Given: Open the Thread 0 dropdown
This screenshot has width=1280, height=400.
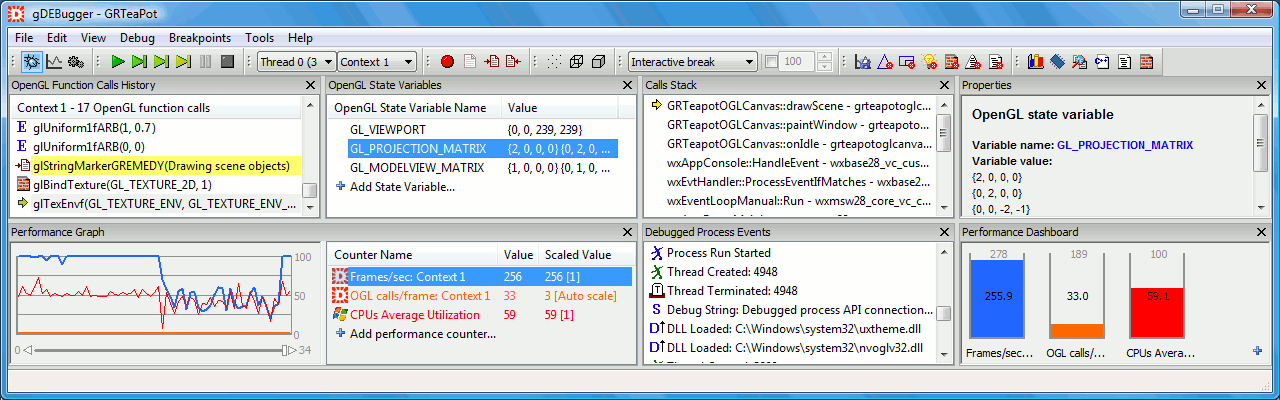Looking at the screenshot, I should point(295,62).
